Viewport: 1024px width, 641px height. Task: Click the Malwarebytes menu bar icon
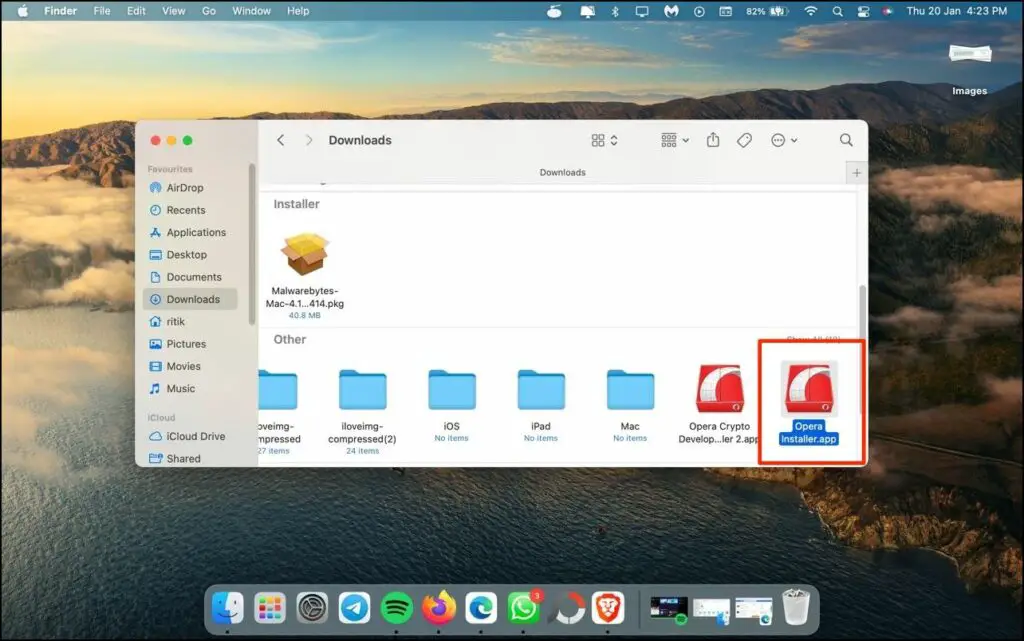pyautogui.click(x=671, y=11)
